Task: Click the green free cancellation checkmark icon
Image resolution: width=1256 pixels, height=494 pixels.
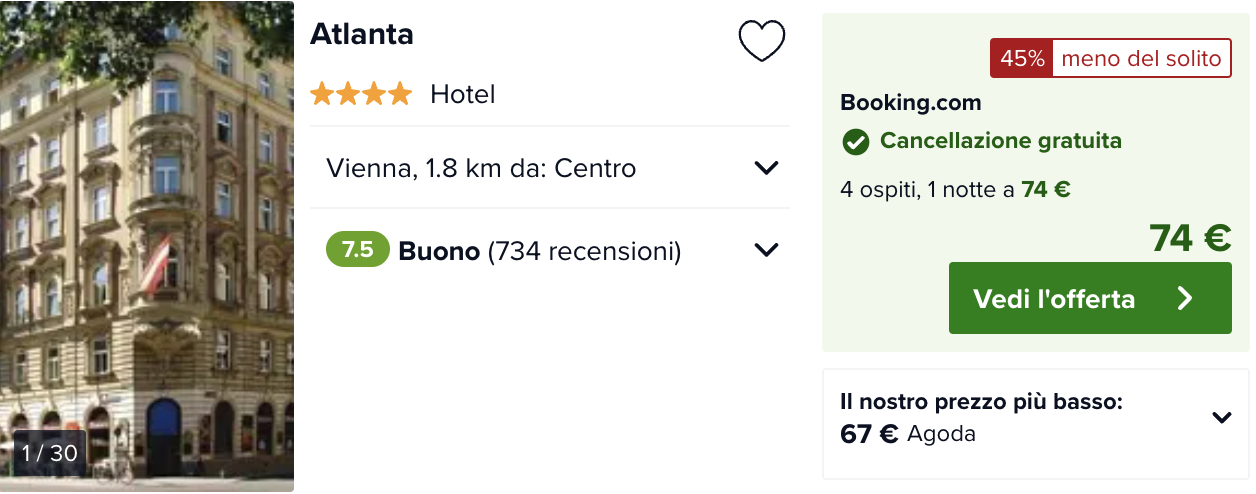Action: point(855,142)
